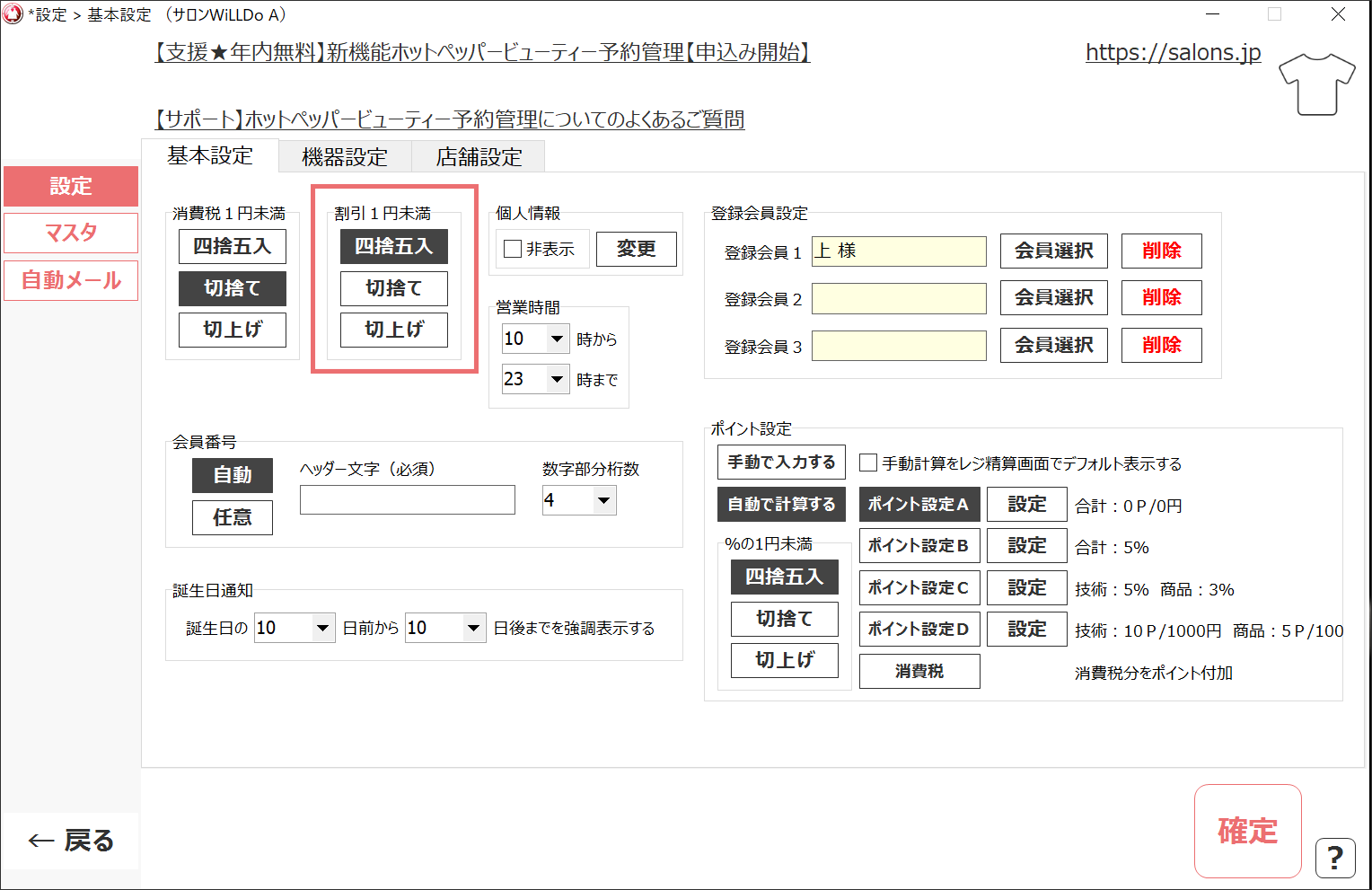
Task: Open the salons.jp website link
Action: point(1173,52)
